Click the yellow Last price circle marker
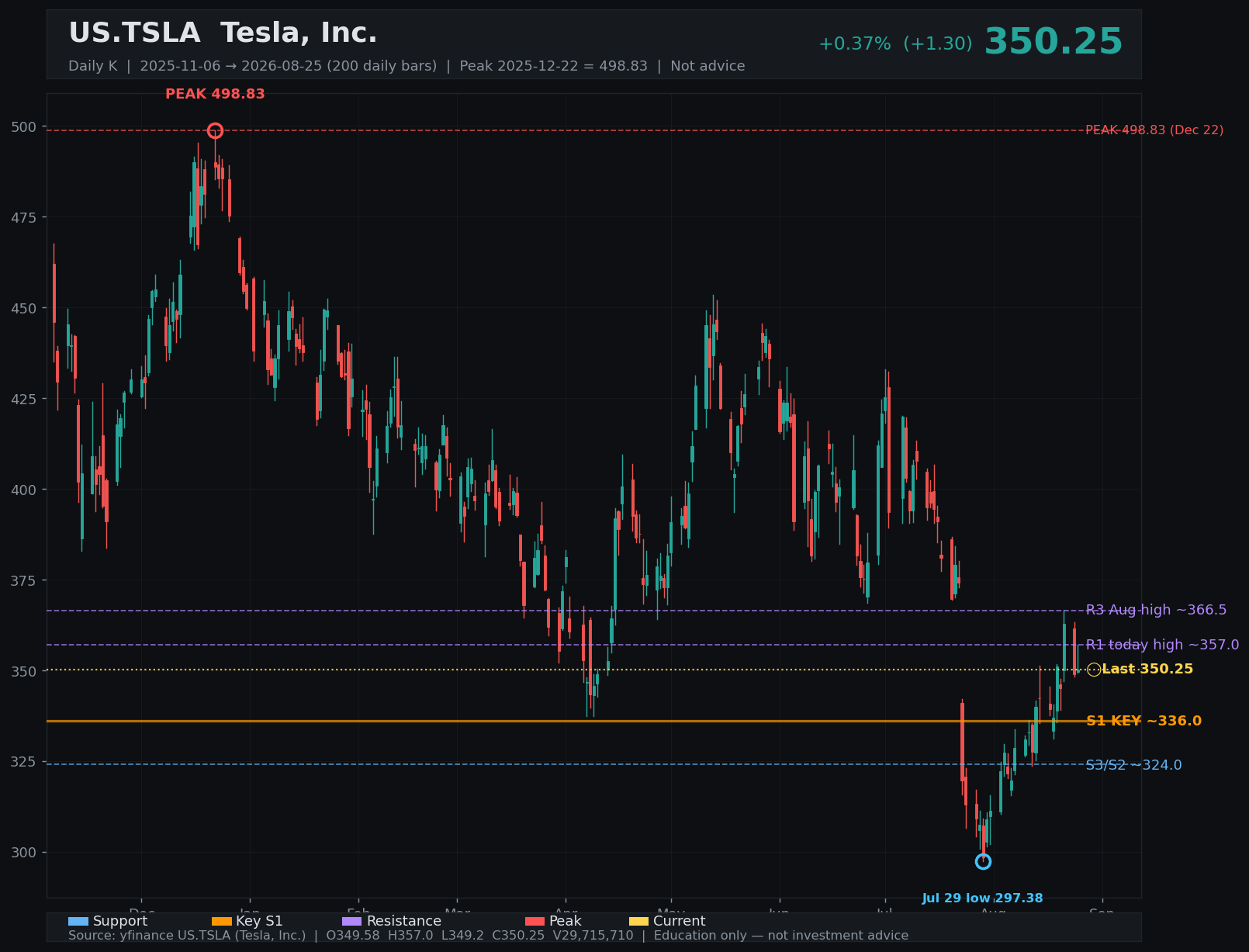The image size is (1249, 952). click(x=1094, y=670)
